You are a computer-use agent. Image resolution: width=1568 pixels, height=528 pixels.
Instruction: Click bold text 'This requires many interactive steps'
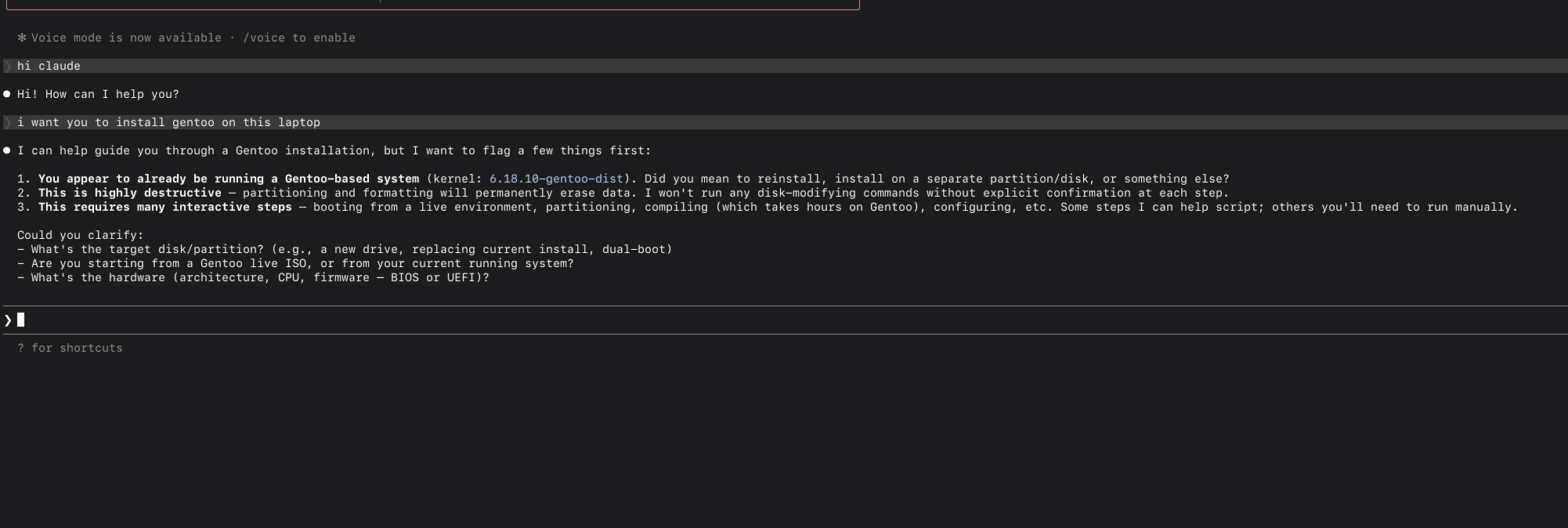[x=165, y=207]
